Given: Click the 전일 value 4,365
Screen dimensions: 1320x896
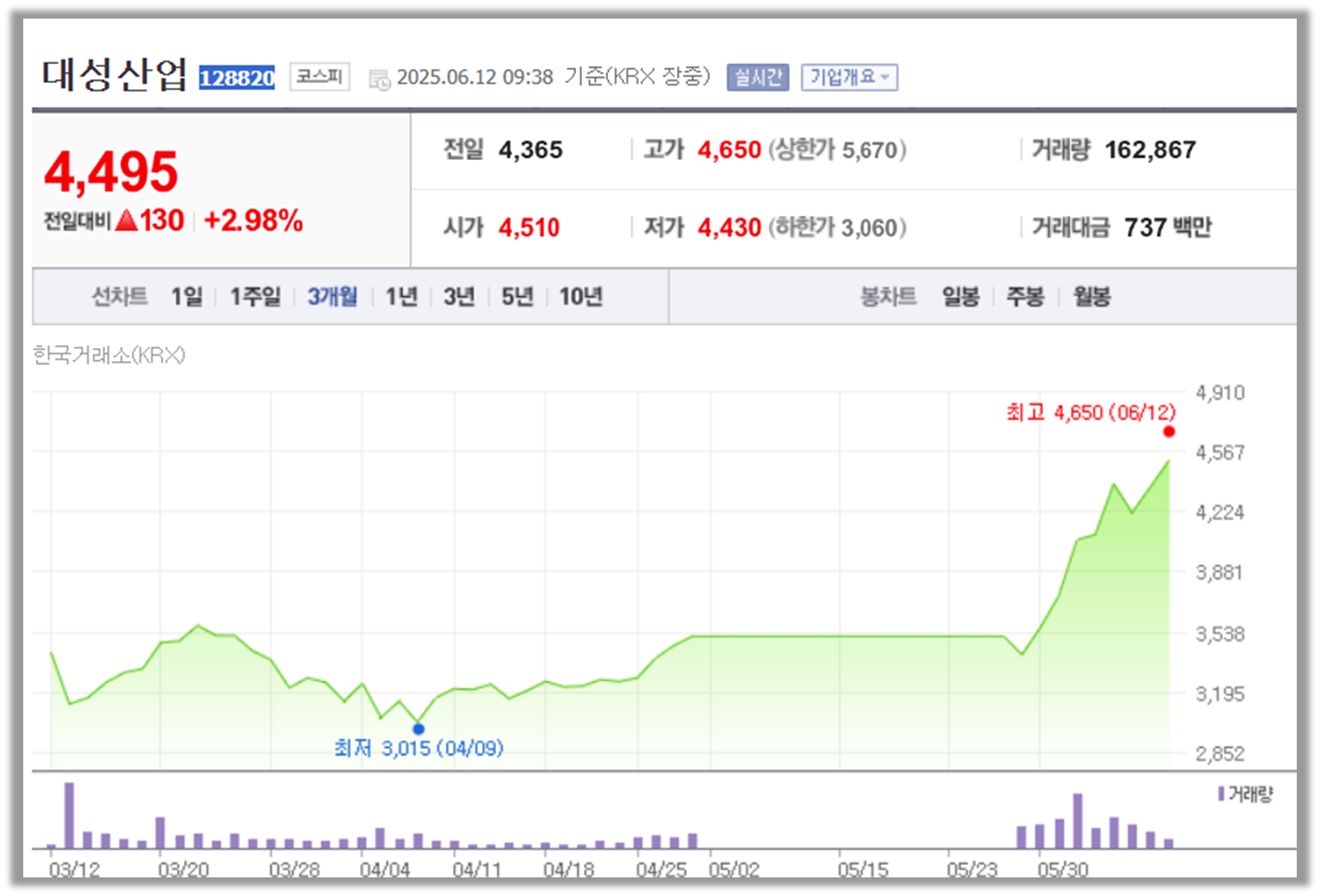Looking at the screenshot, I should [531, 150].
